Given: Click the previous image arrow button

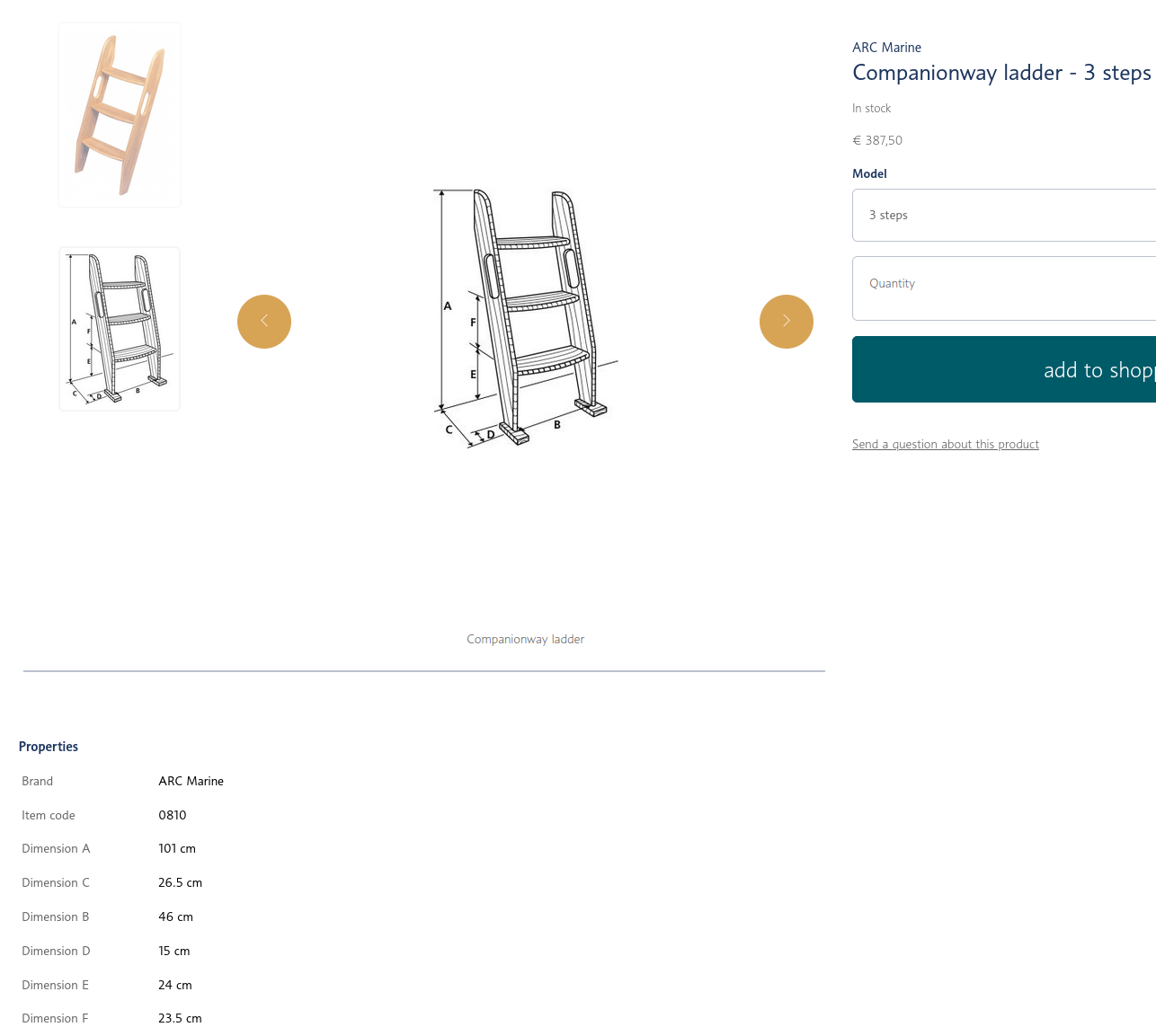Looking at the screenshot, I should tap(264, 322).
